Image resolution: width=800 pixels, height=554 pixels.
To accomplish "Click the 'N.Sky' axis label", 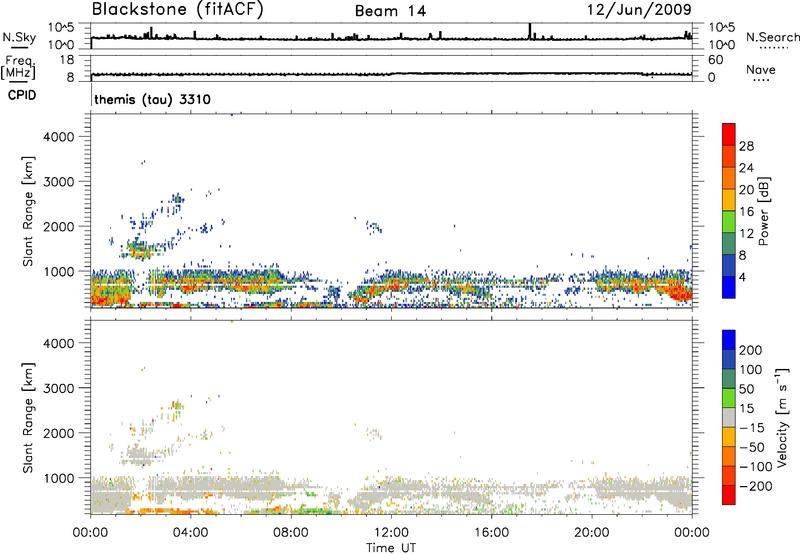I will [x=19, y=37].
